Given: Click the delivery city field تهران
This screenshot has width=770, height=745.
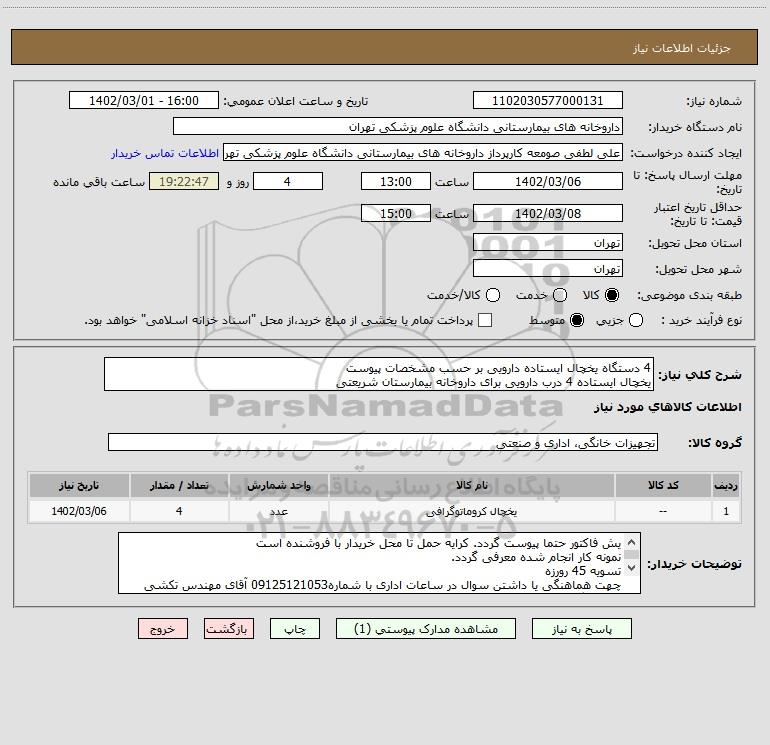Looking at the screenshot, I should tap(548, 269).
